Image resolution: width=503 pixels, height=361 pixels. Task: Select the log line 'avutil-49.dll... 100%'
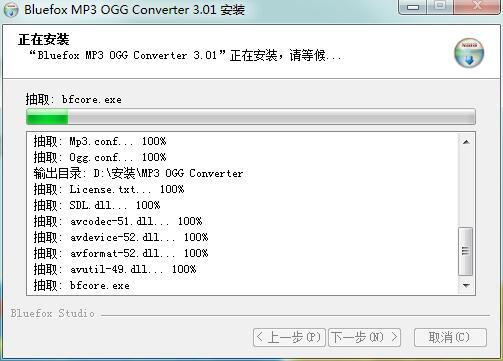[115, 269]
